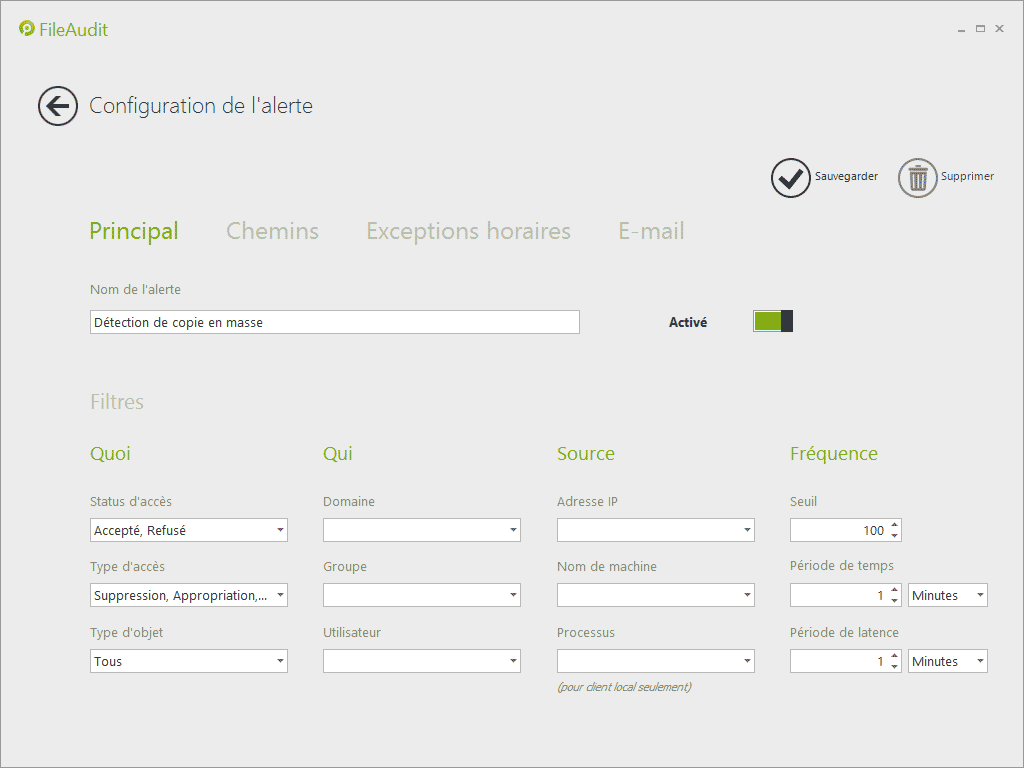The width and height of the screenshot is (1024, 768).
Task: Go to the E-mail tab
Action: [x=651, y=231]
